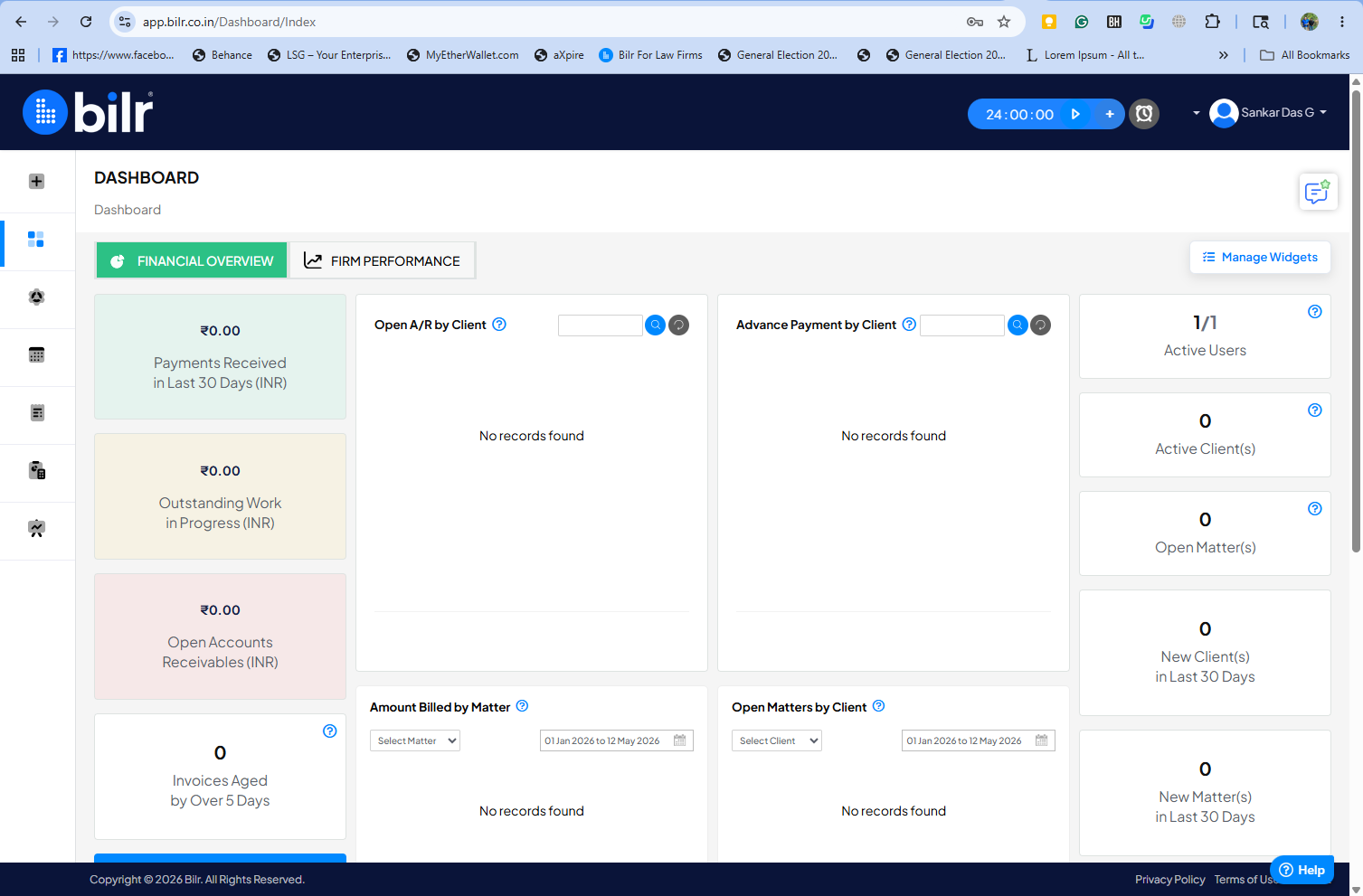Reset Open A/R by Client search

click(x=679, y=325)
